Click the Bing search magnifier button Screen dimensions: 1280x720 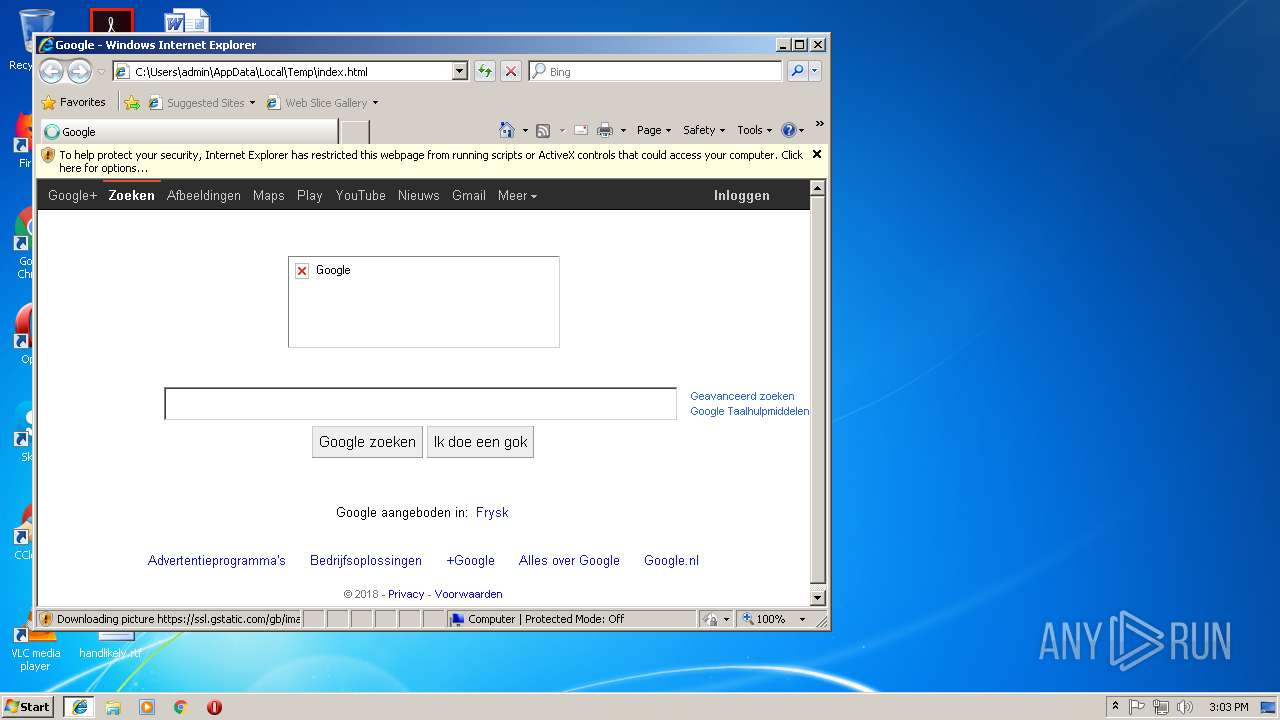coord(797,71)
